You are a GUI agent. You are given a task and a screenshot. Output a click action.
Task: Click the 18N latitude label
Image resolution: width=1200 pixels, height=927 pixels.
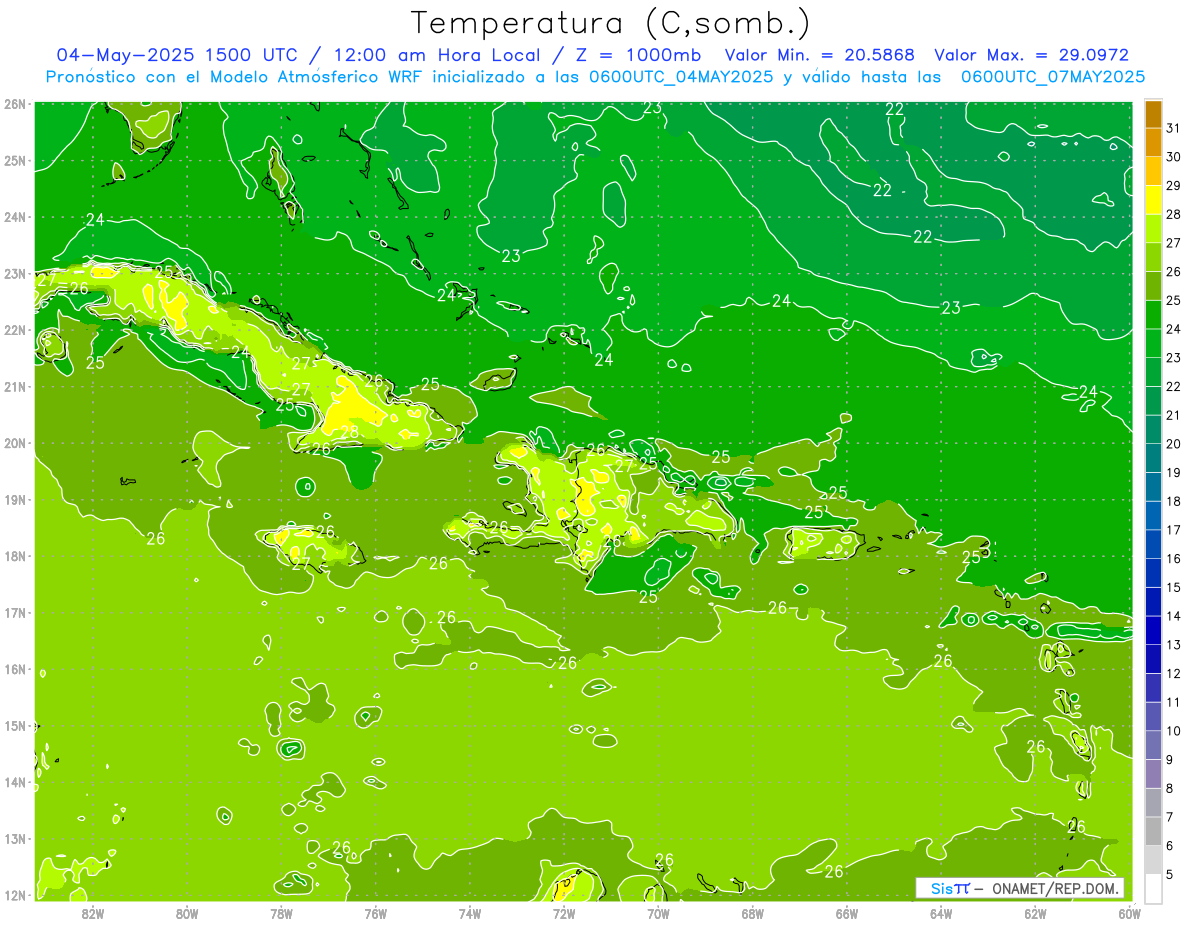coord(14,556)
